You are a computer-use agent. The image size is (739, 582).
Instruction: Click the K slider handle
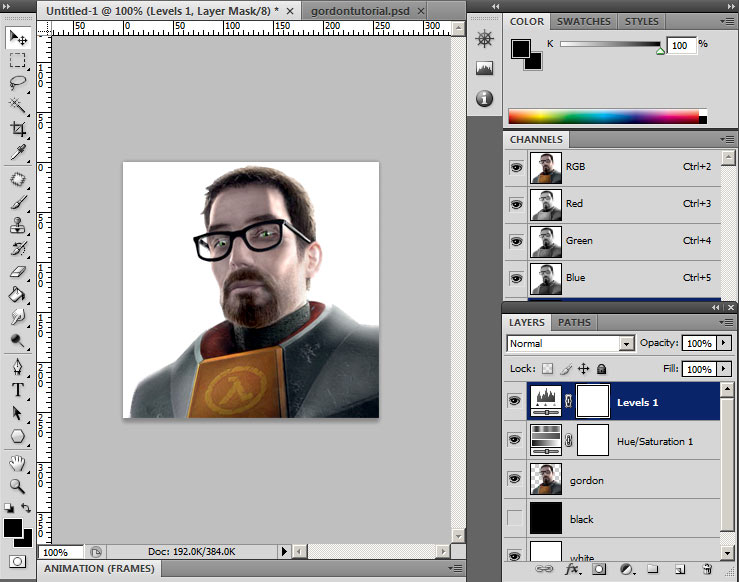pos(660,51)
